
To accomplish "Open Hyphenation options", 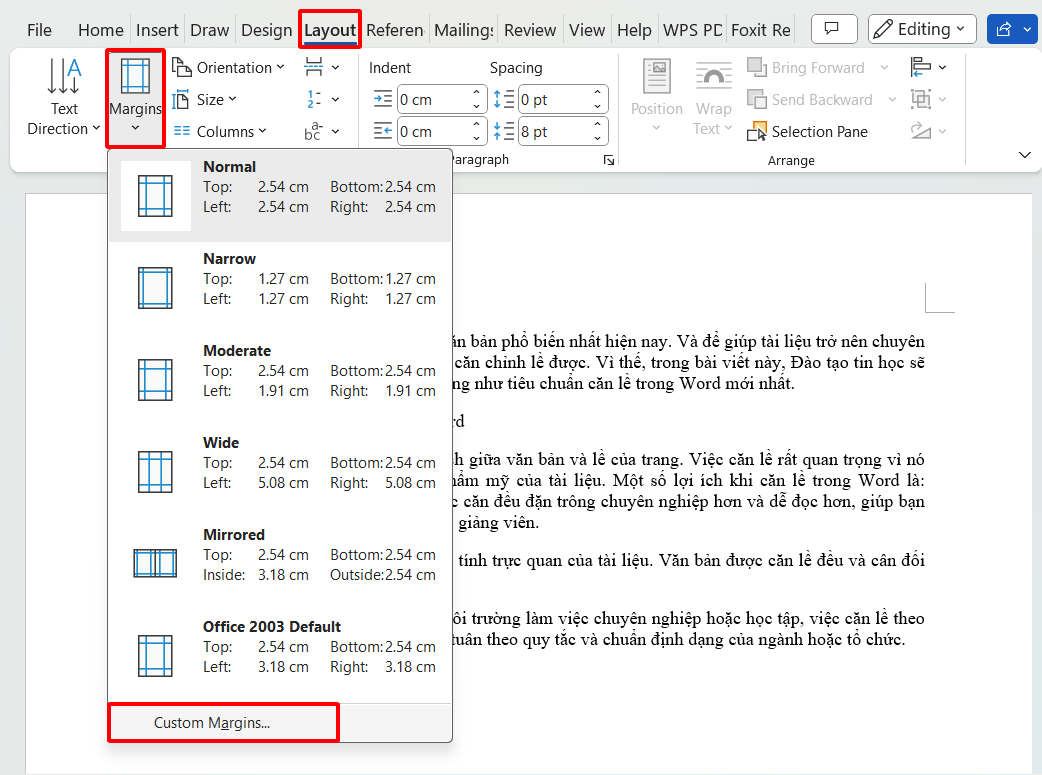I will point(322,132).
